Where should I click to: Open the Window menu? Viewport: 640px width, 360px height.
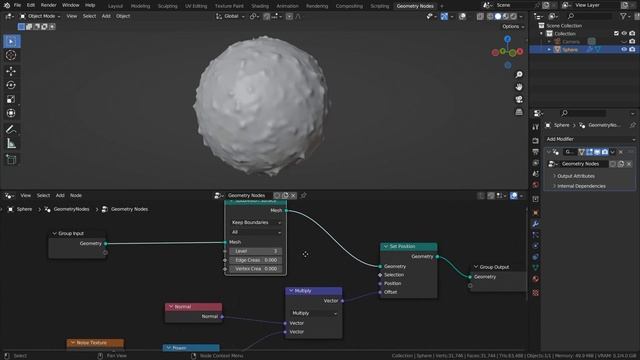coord(71,5)
